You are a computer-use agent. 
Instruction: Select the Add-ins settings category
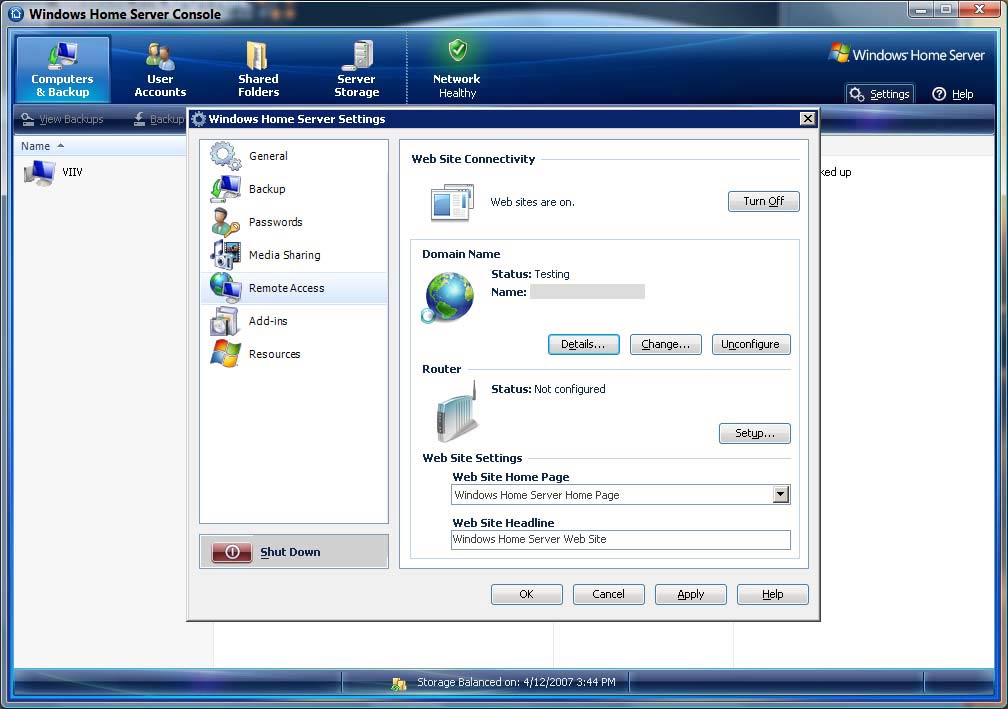[x=267, y=321]
